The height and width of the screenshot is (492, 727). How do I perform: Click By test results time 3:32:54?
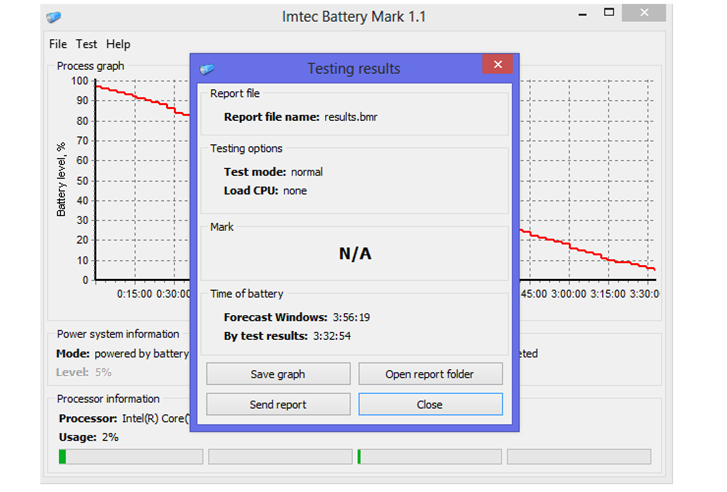[332, 336]
